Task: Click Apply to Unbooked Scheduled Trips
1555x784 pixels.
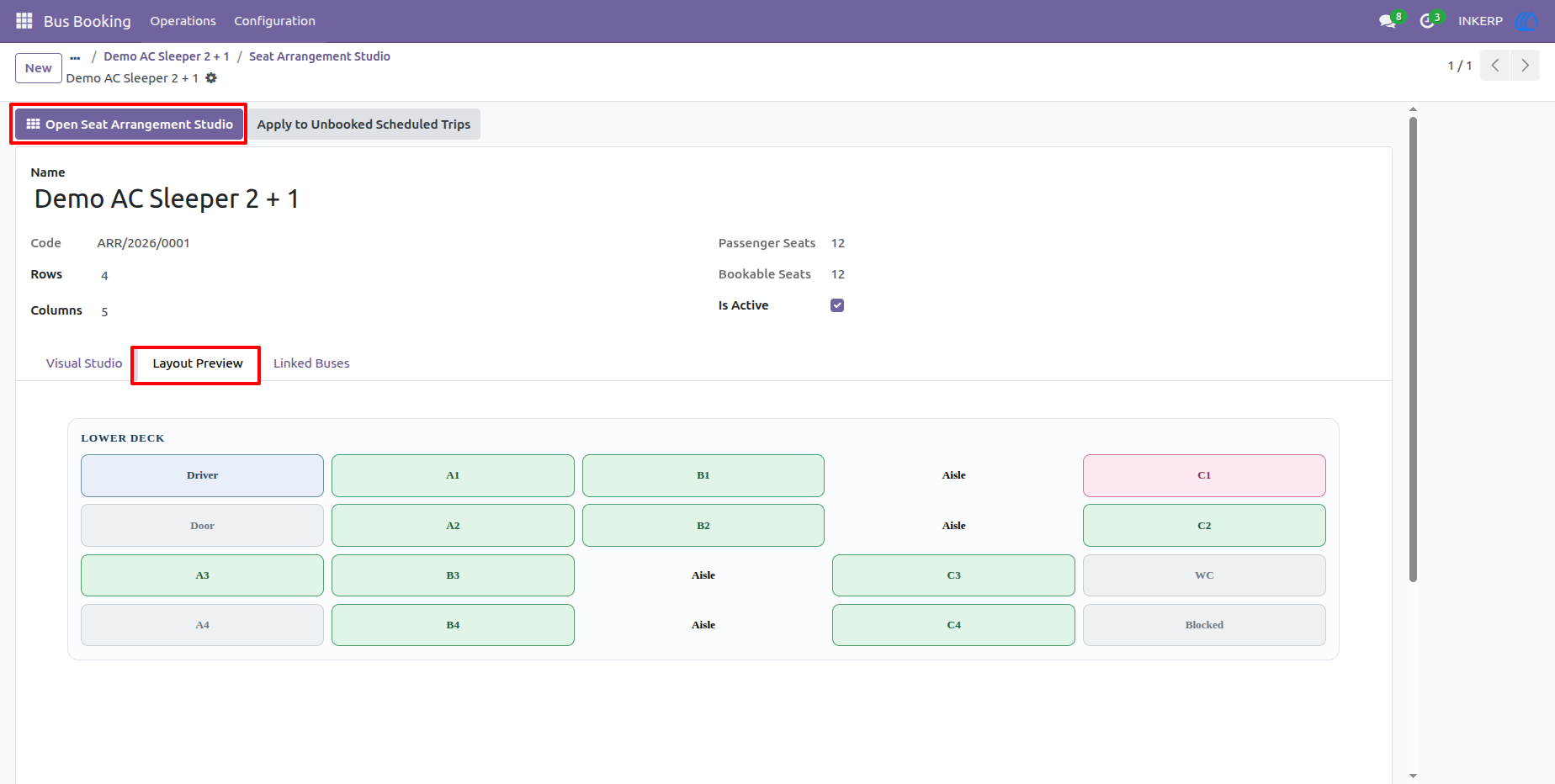Action: click(x=364, y=124)
